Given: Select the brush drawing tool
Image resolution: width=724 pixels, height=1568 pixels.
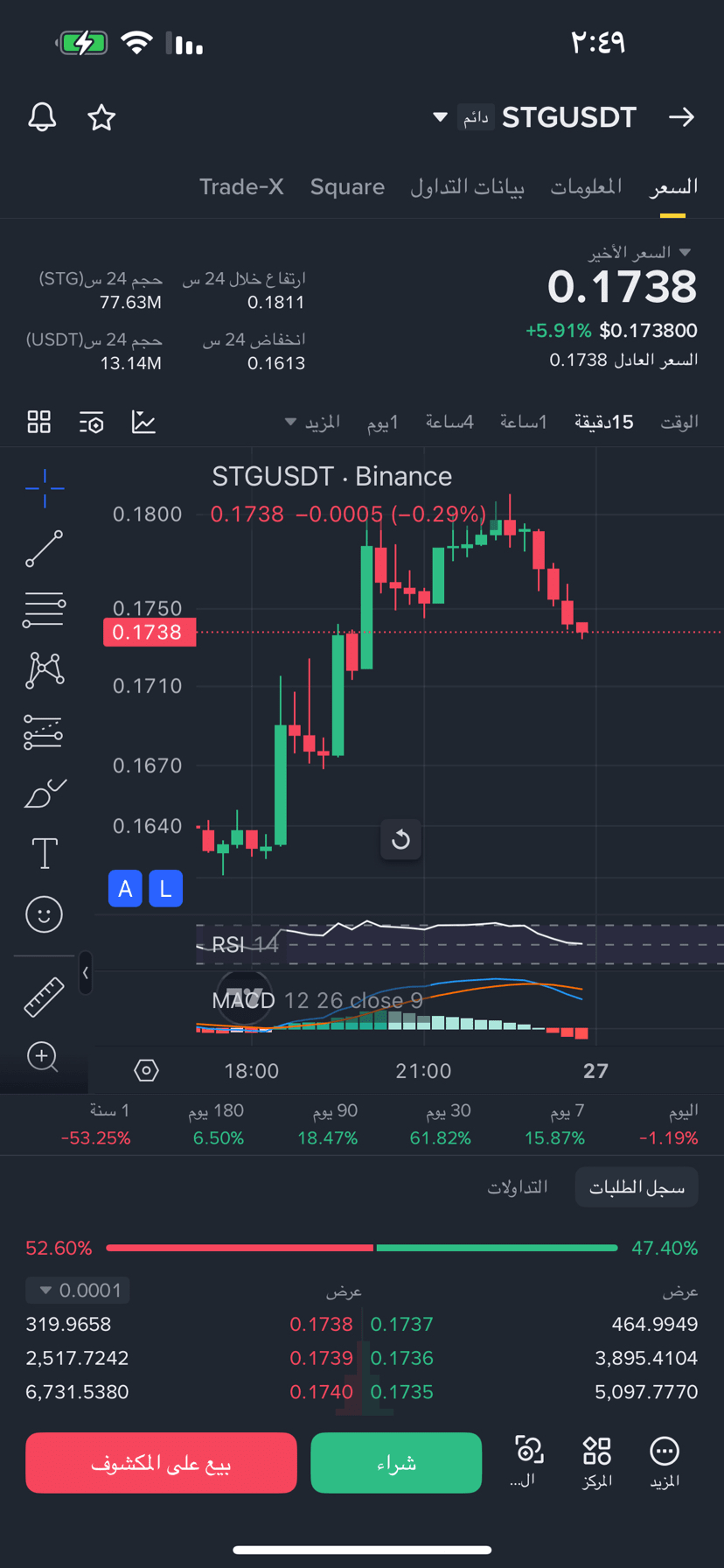Looking at the screenshot, I should pos(45,793).
